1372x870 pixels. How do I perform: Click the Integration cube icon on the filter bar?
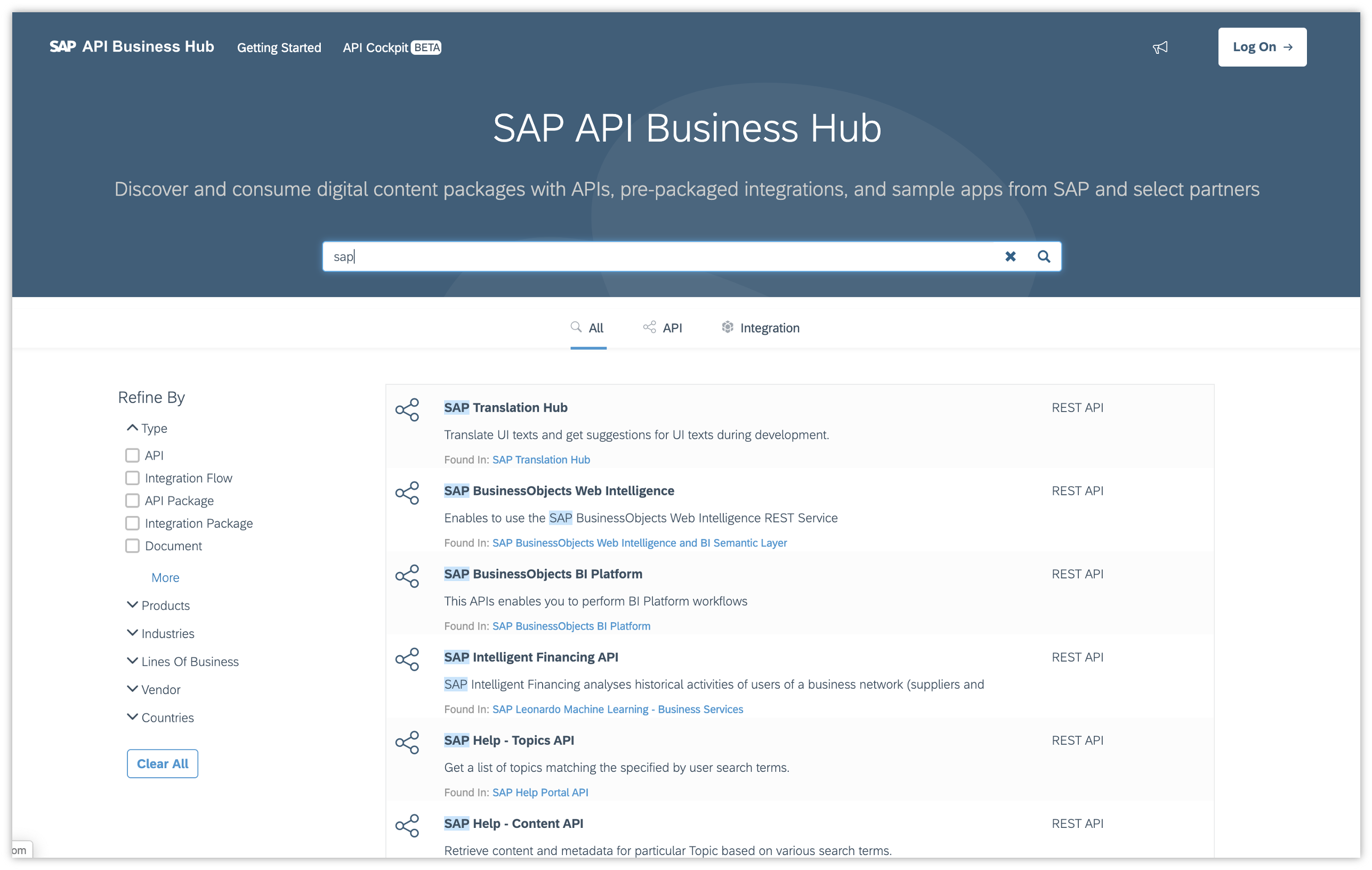(728, 327)
